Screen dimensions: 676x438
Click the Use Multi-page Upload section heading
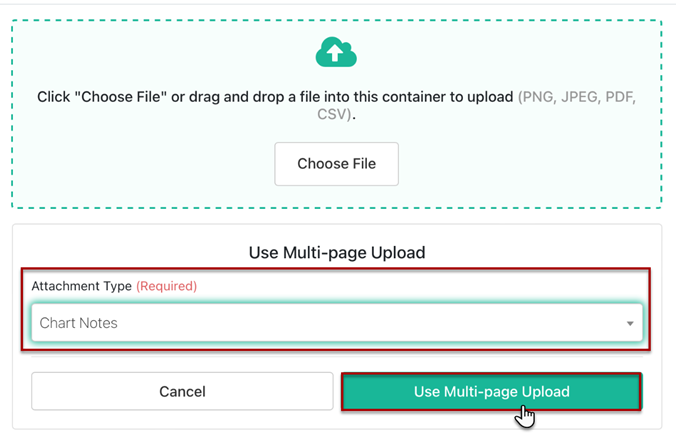pos(336,253)
